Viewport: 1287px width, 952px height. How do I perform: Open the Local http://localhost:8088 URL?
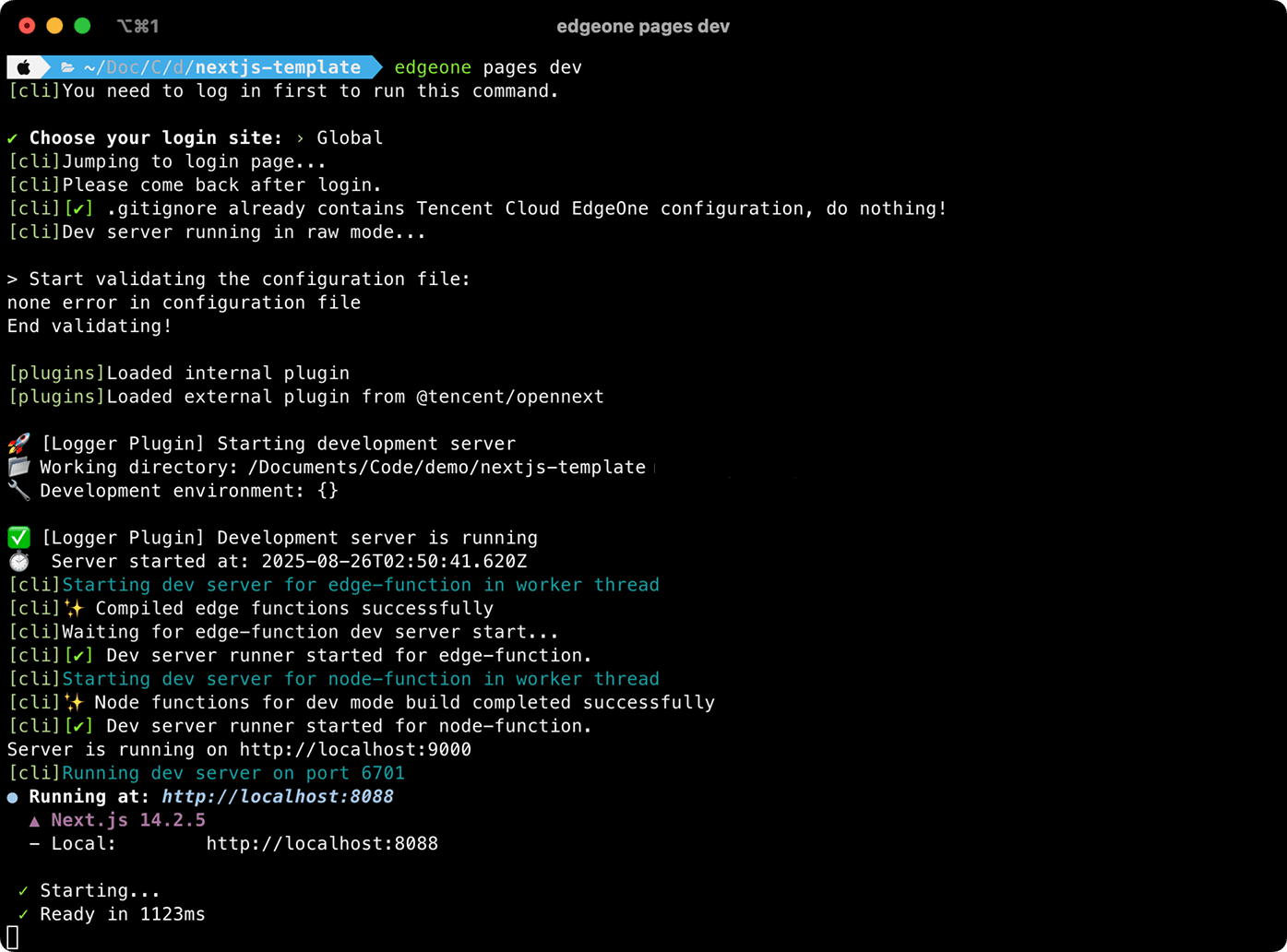pos(322,844)
